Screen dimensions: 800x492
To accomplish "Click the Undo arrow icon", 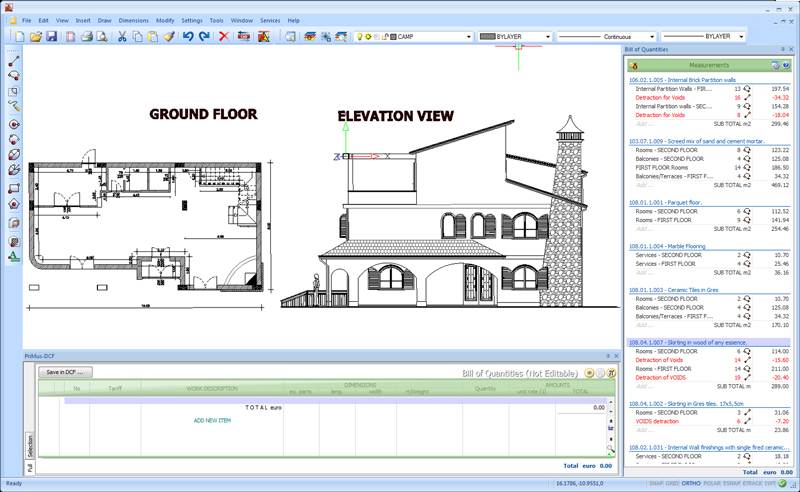I will 188,37.
